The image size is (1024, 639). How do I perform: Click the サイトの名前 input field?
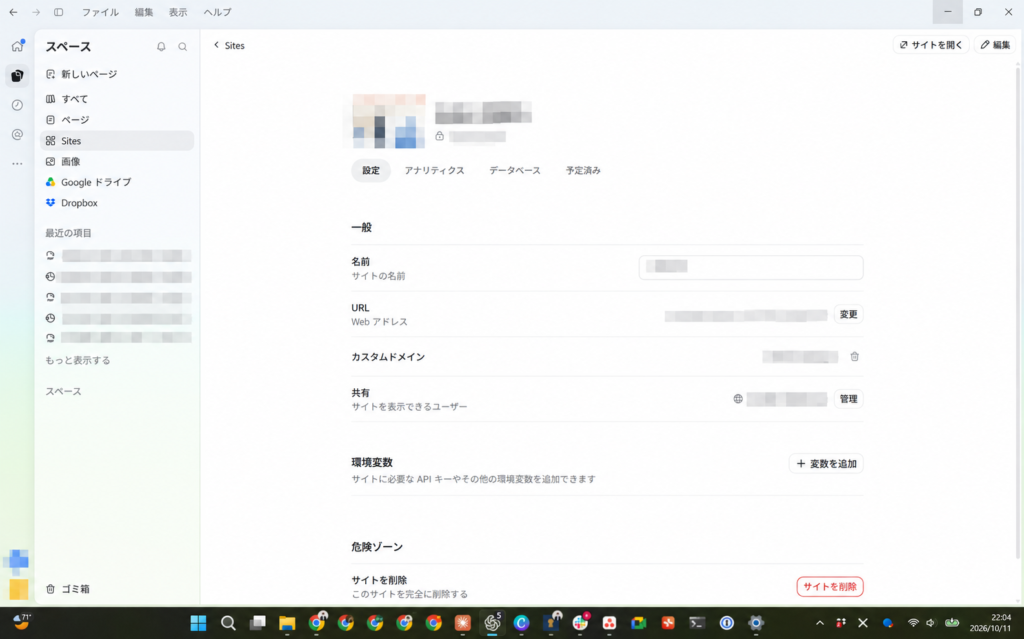coord(751,267)
